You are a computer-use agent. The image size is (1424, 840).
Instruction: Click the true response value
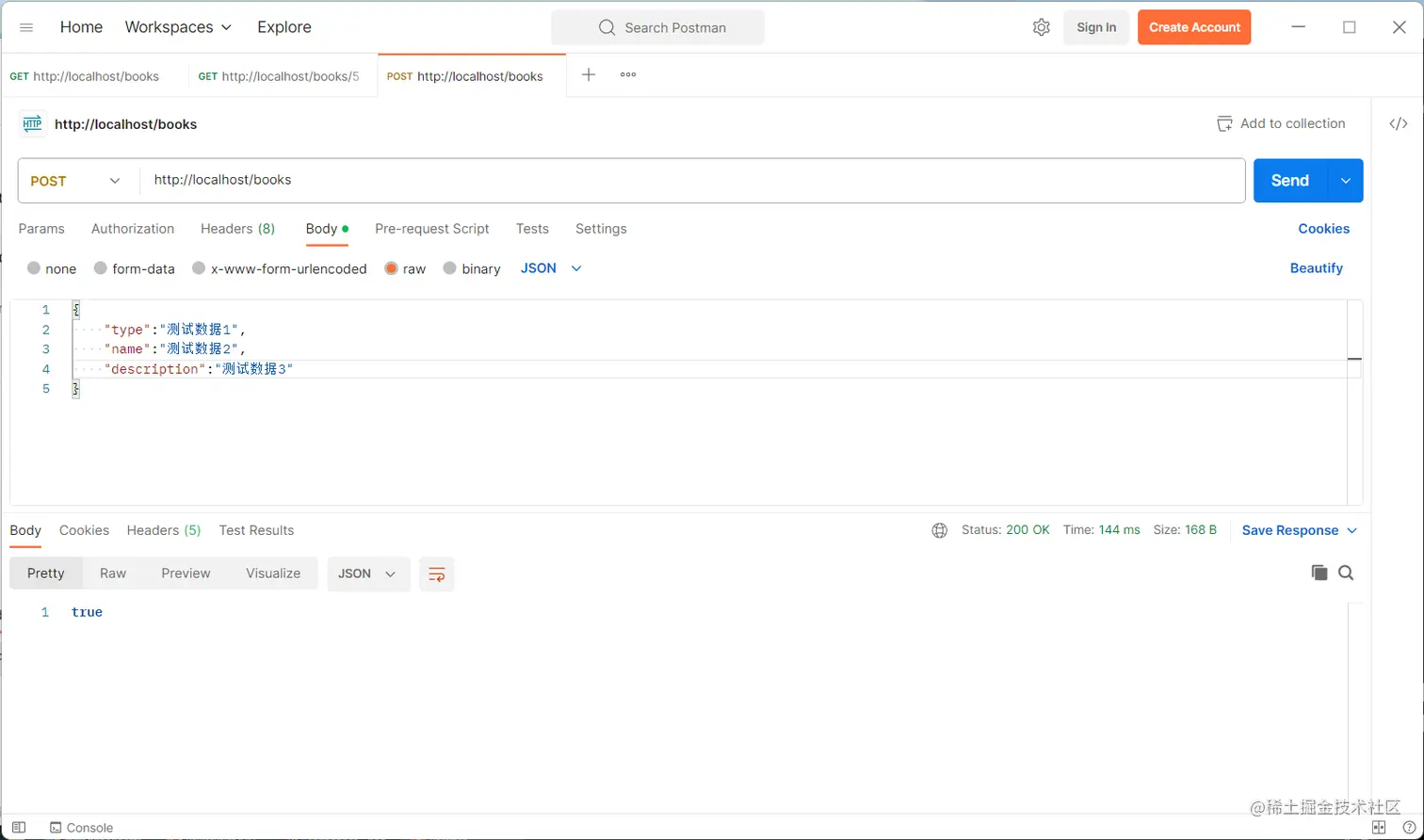coord(87,612)
